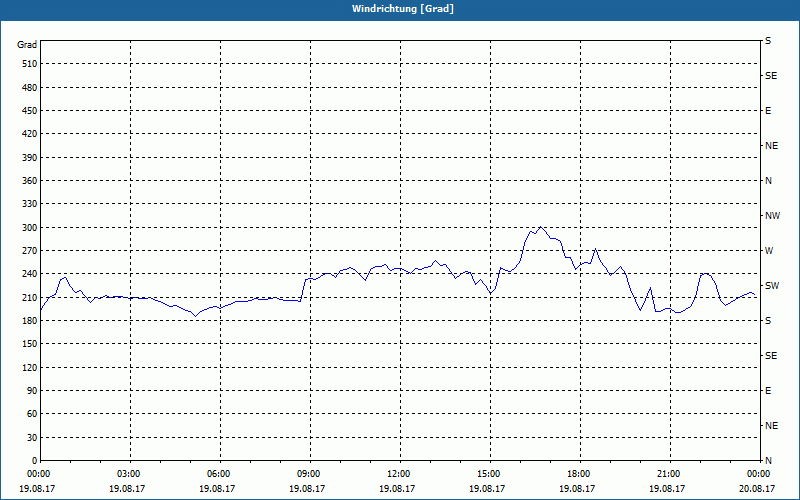This screenshot has height=500, width=800.
Task: Select the 09:00 time axis label
Action: coord(310,474)
